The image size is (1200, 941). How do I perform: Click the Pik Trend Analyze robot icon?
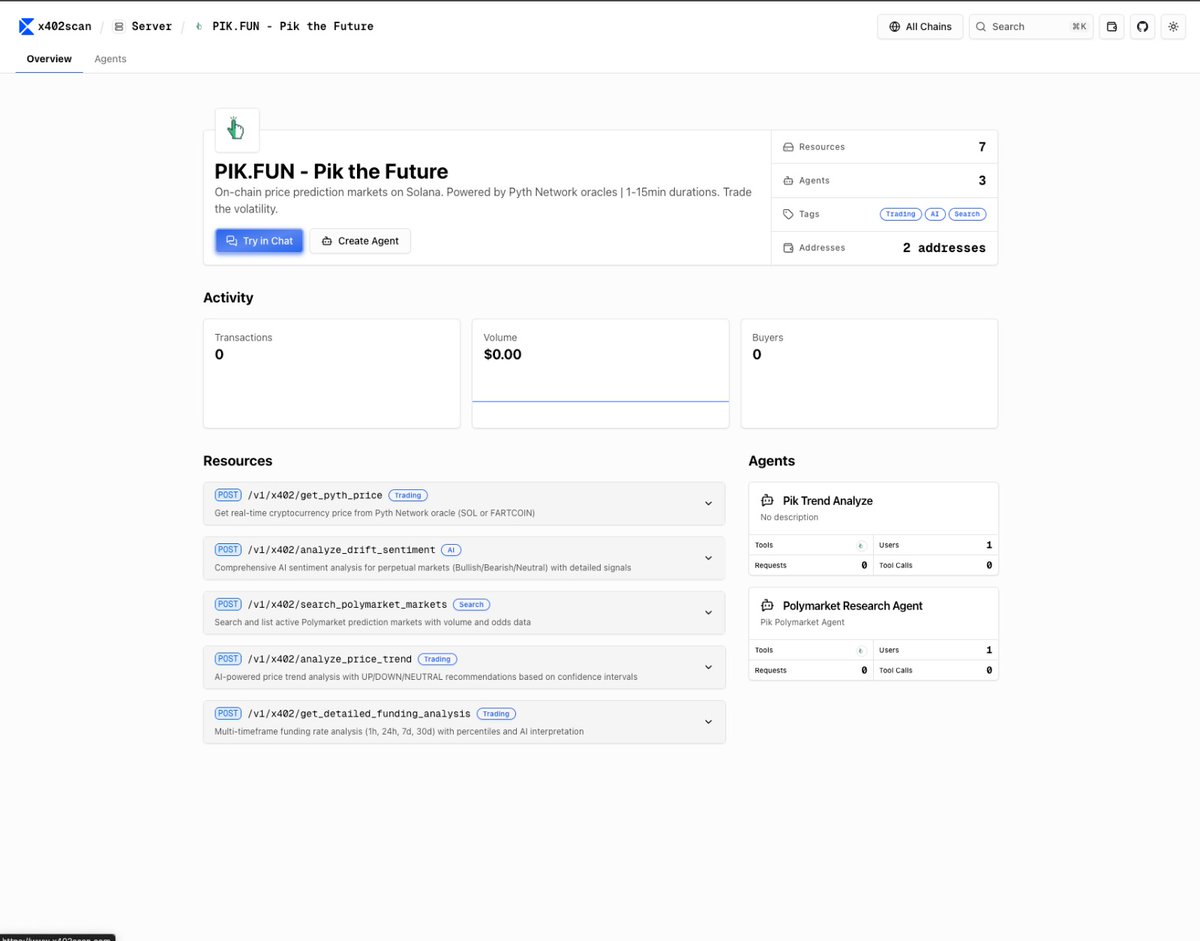point(768,501)
